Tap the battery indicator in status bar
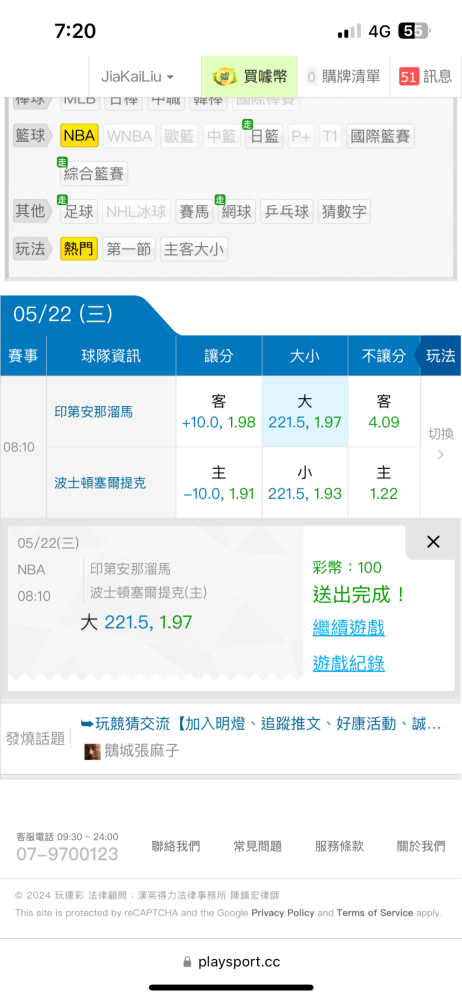462x1000 pixels. [x=414, y=31]
